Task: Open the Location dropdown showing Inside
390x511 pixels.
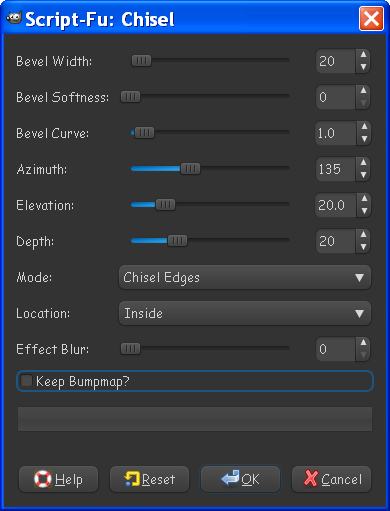Action: point(245,313)
